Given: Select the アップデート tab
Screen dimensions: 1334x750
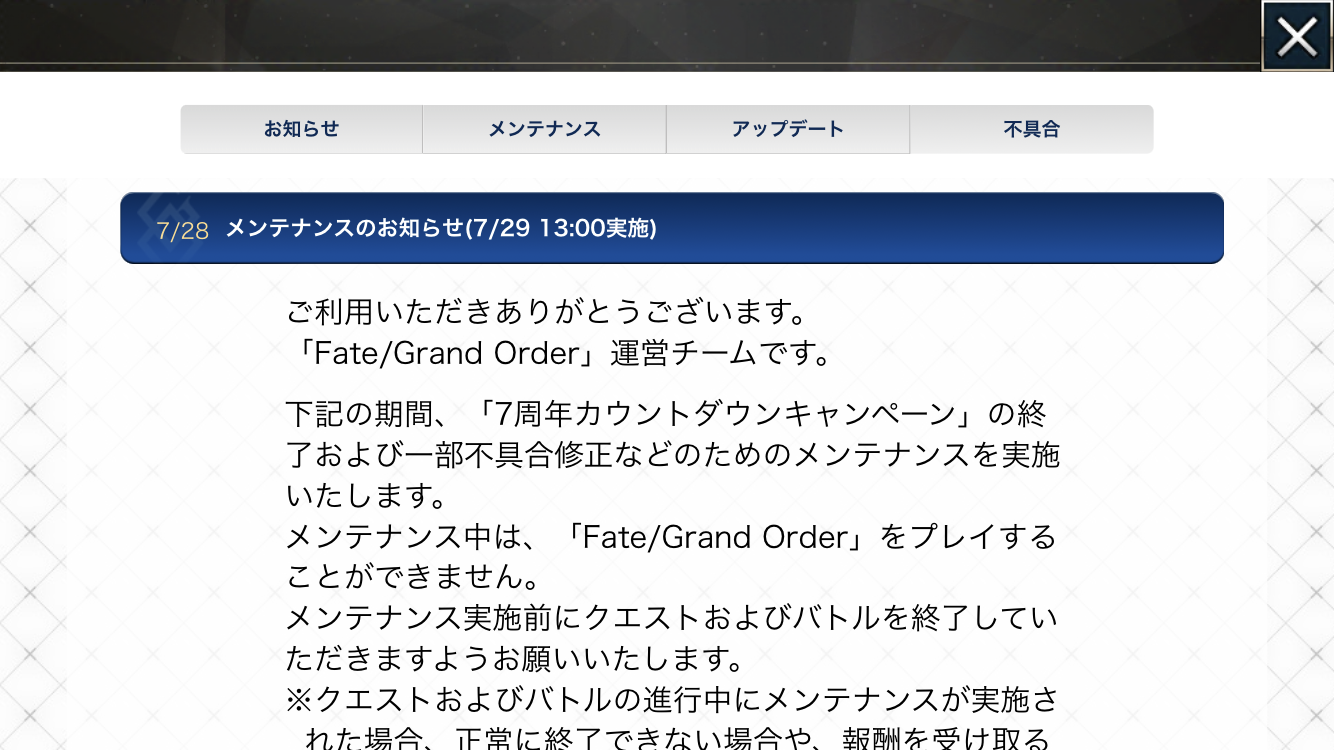Looking at the screenshot, I should (787, 129).
